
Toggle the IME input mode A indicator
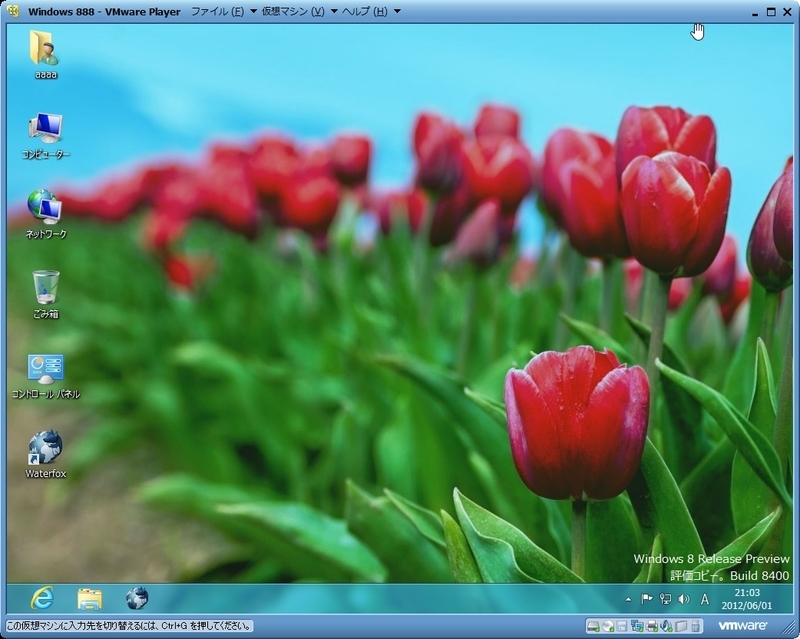[705, 599]
